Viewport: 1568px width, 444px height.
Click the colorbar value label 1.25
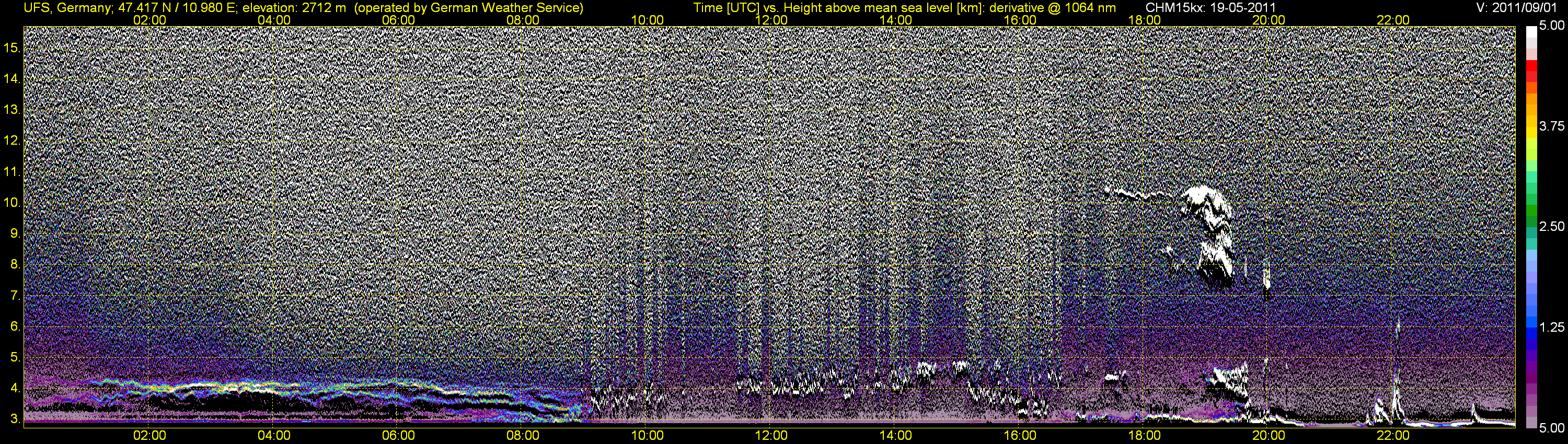[x=1552, y=327]
